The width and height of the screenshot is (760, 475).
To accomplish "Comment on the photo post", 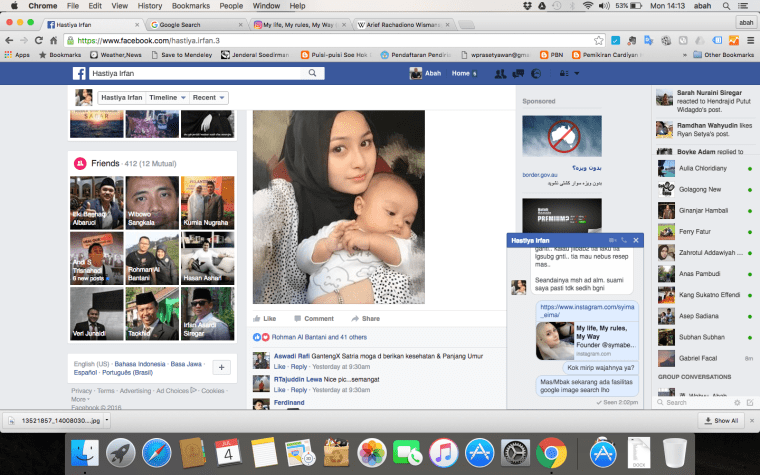I will pos(314,318).
